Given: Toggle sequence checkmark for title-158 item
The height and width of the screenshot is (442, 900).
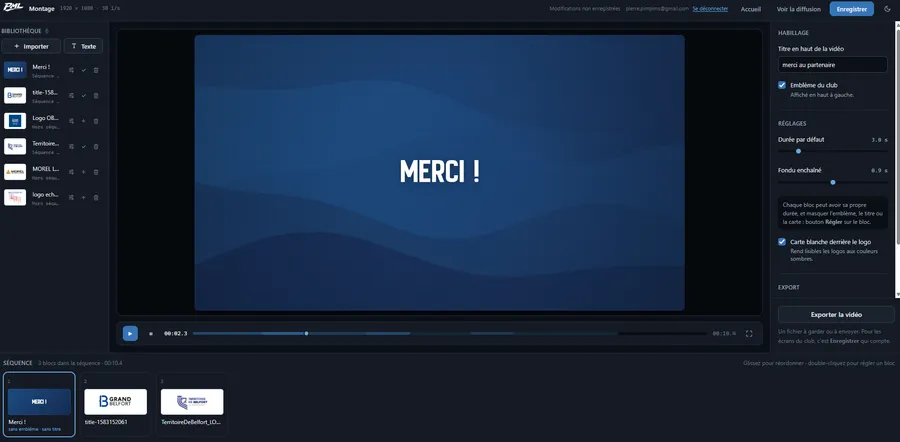Looking at the screenshot, I should tap(84, 95).
